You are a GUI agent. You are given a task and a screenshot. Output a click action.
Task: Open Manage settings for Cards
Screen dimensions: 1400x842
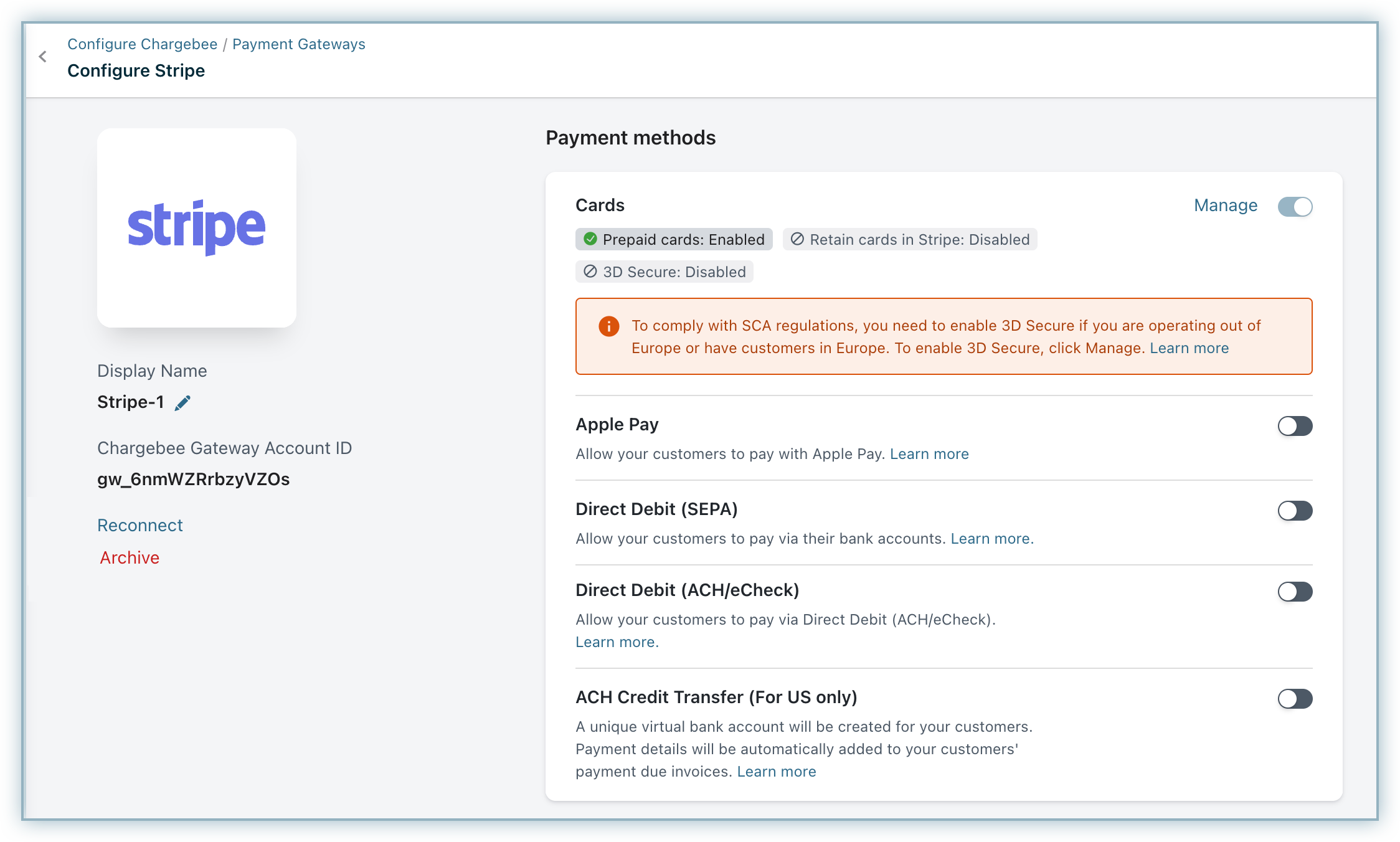(1225, 206)
